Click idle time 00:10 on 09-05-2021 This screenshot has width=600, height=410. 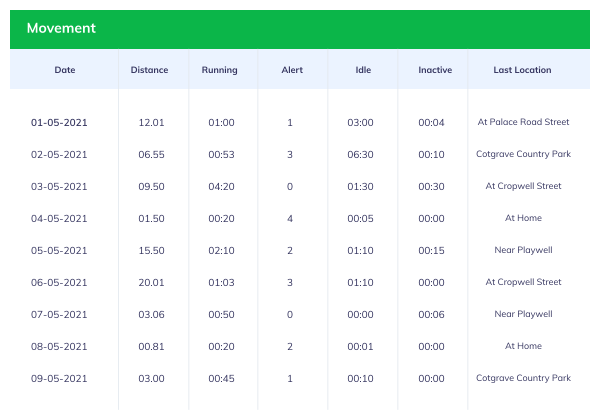tap(360, 378)
